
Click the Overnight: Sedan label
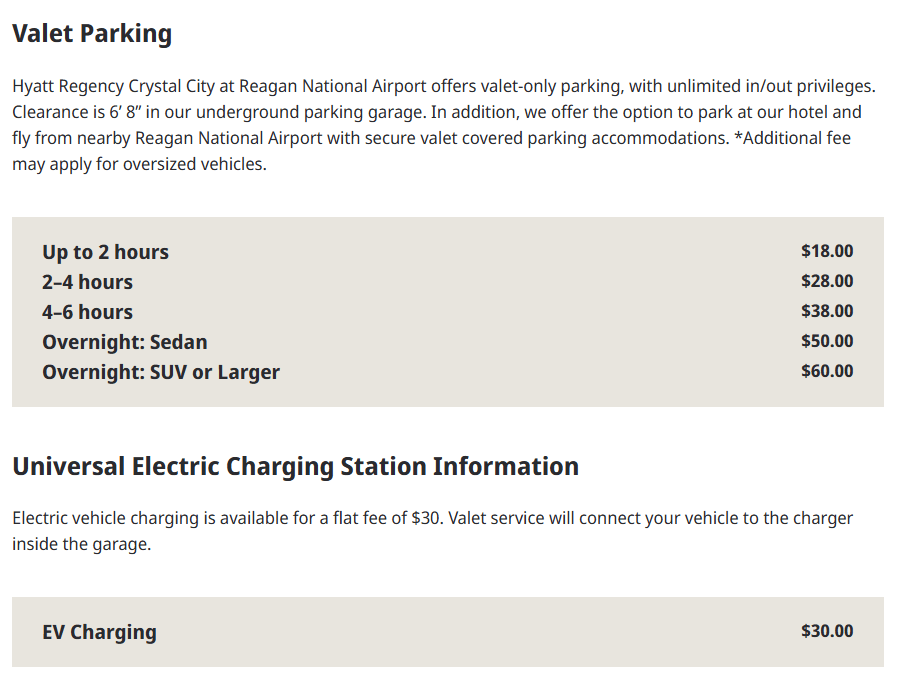coord(125,342)
